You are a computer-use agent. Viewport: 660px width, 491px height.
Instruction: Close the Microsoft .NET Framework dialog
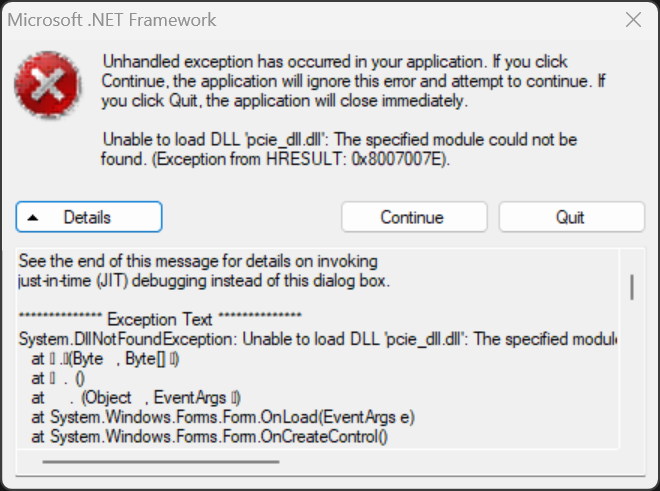[x=634, y=20]
